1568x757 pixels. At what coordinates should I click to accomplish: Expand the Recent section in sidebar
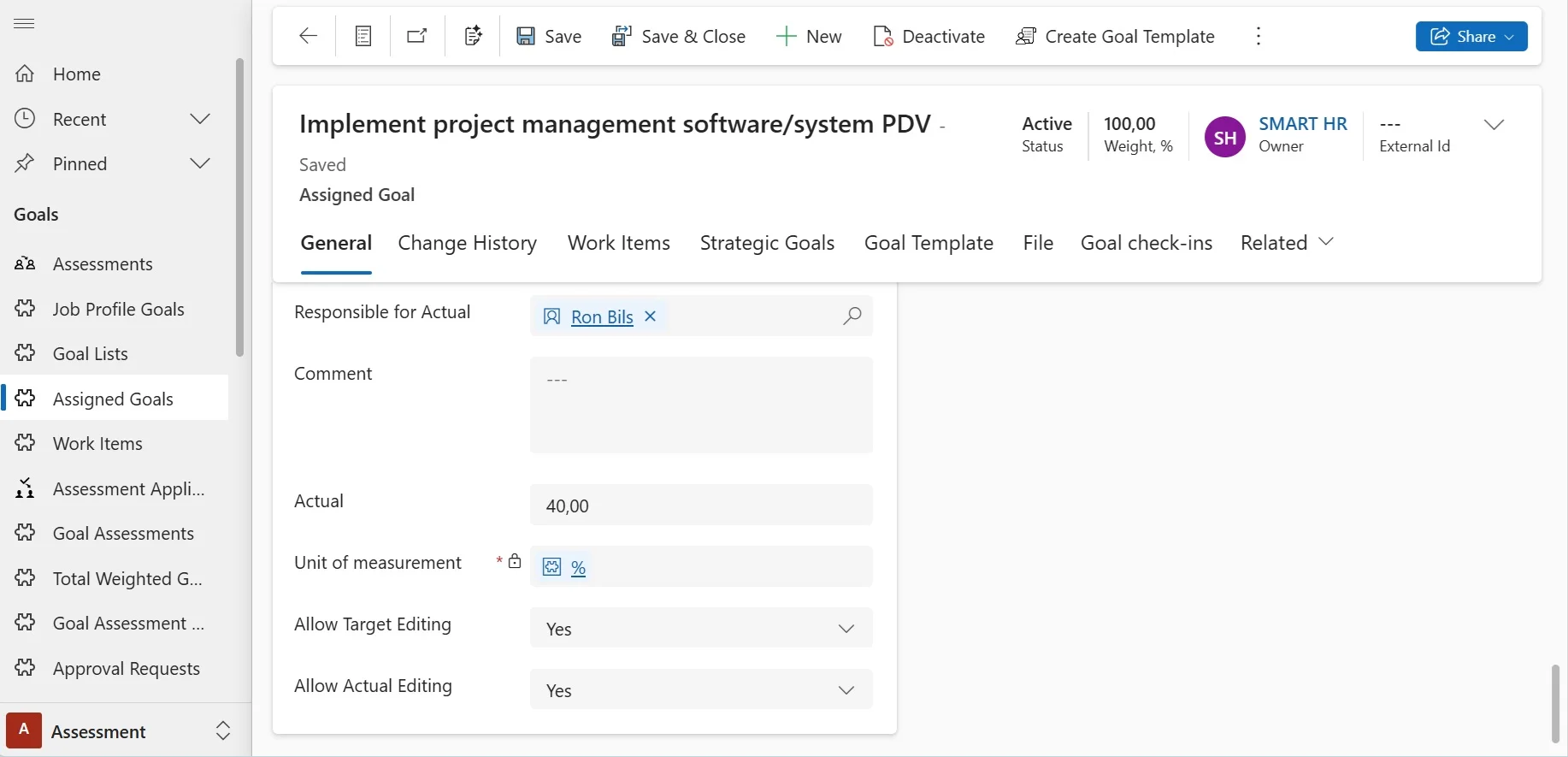(200, 119)
